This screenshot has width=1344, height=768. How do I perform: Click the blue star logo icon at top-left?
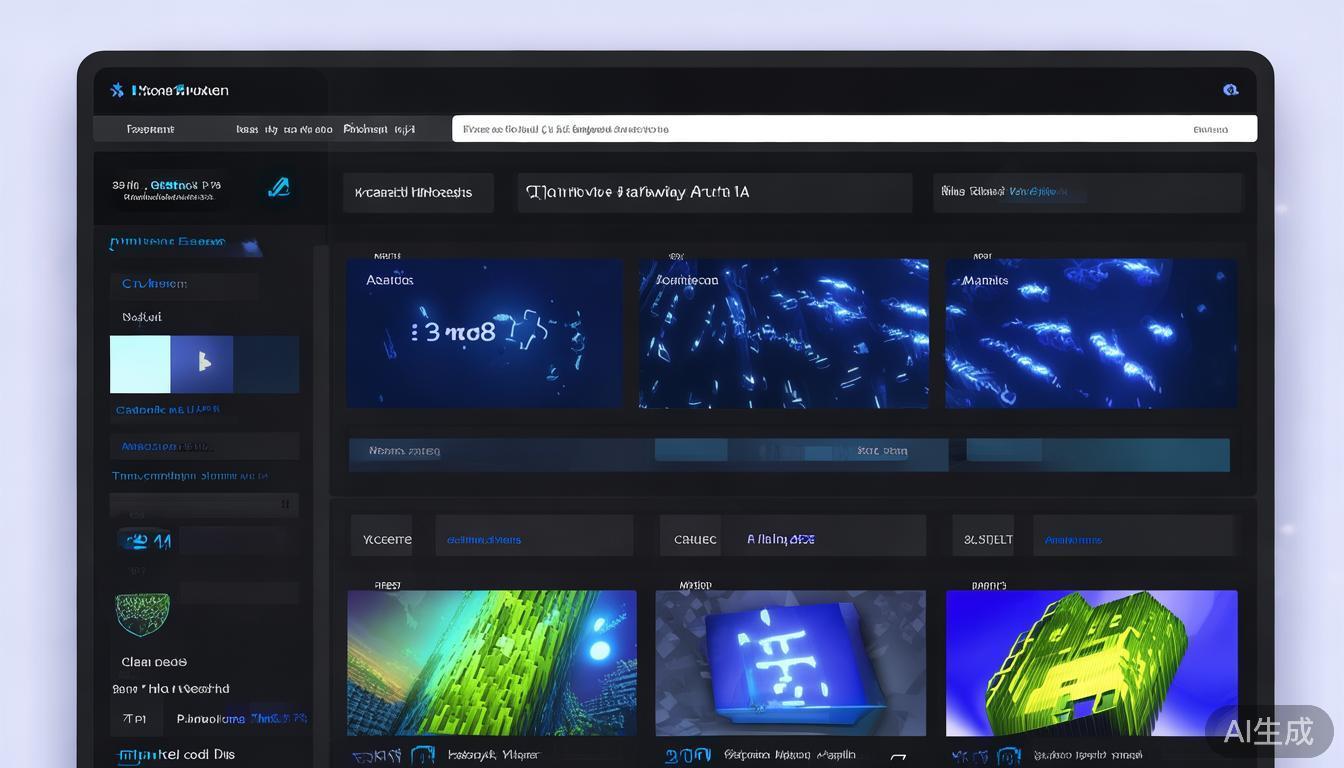point(117,90)
